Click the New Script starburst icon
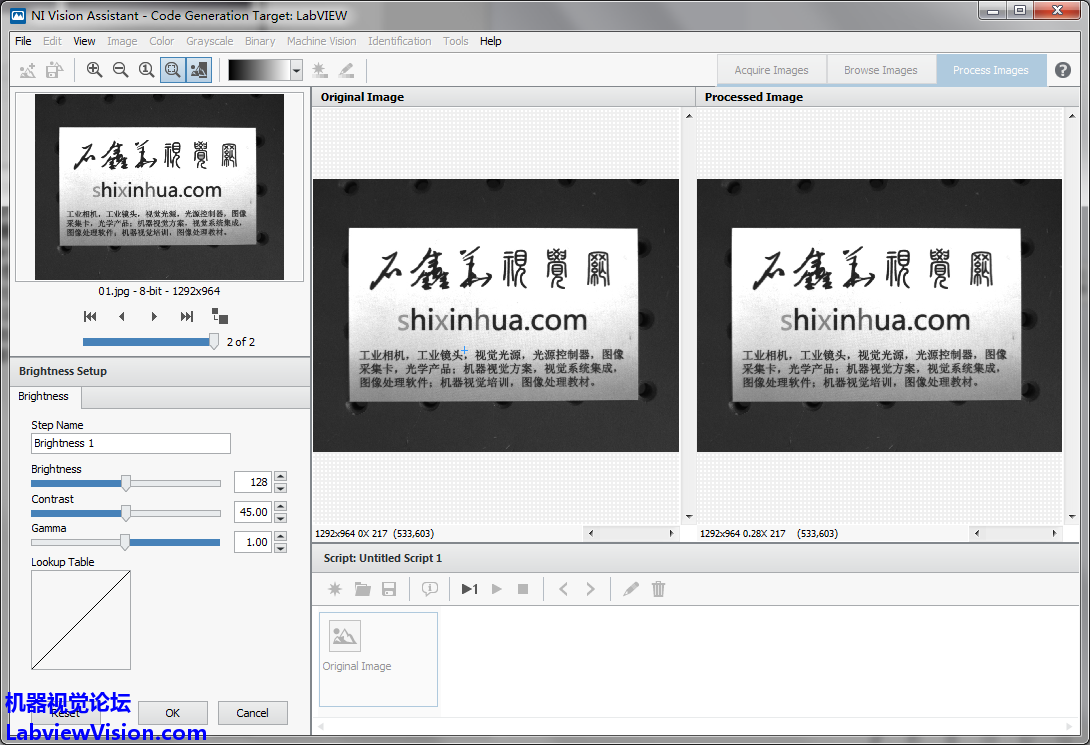 coord(335,589)
